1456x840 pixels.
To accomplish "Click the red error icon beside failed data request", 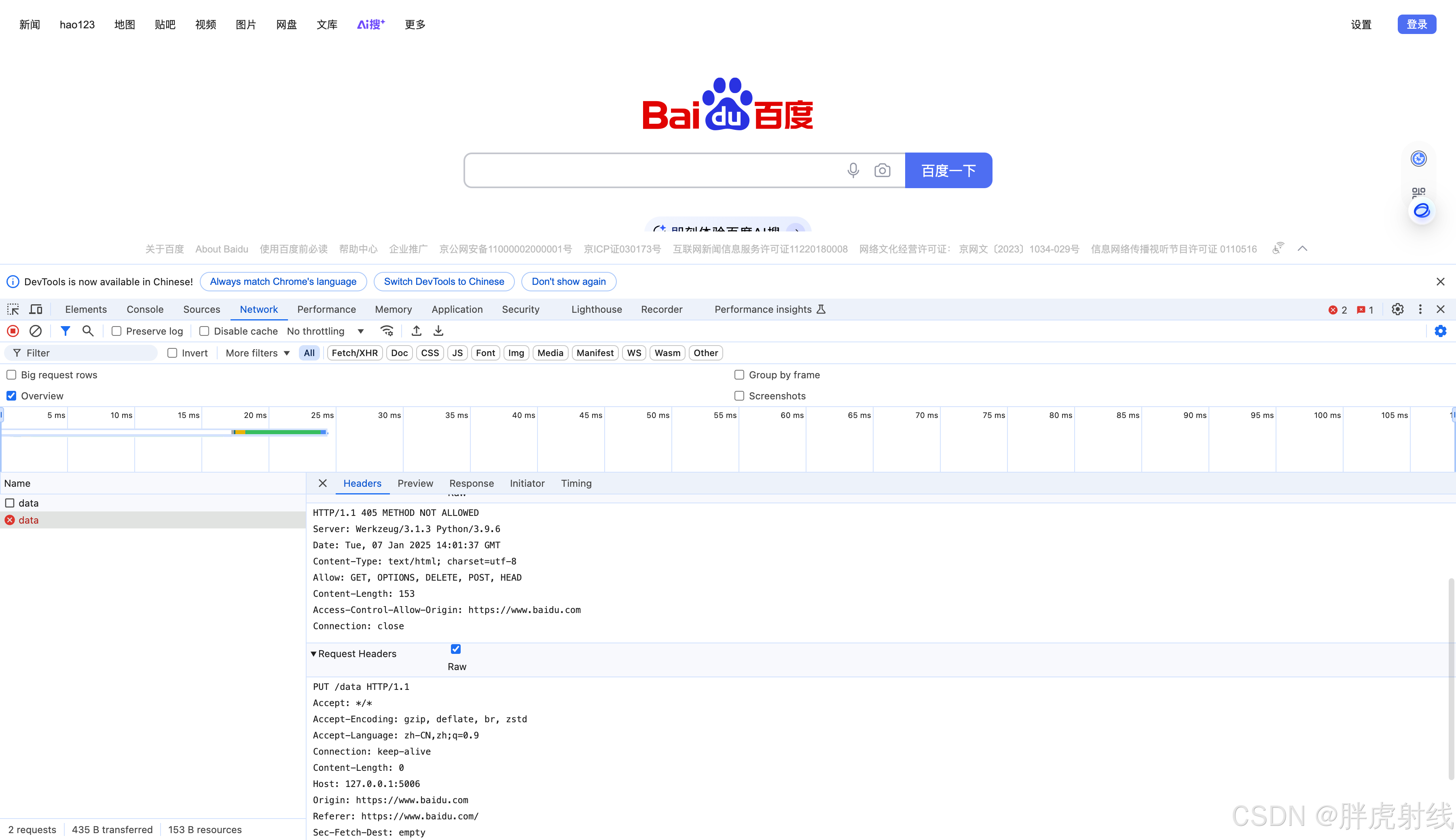I will pos(10,520).
